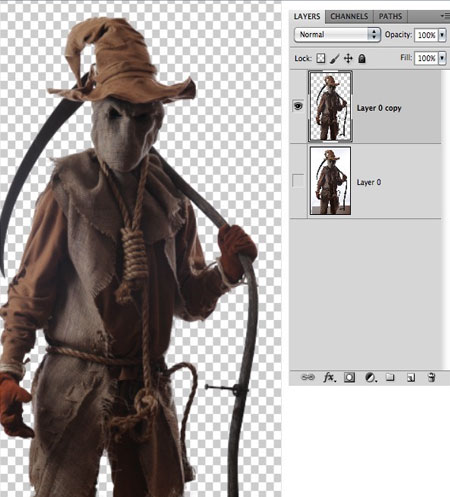Switch to the Channels tab

pos(349,16)
